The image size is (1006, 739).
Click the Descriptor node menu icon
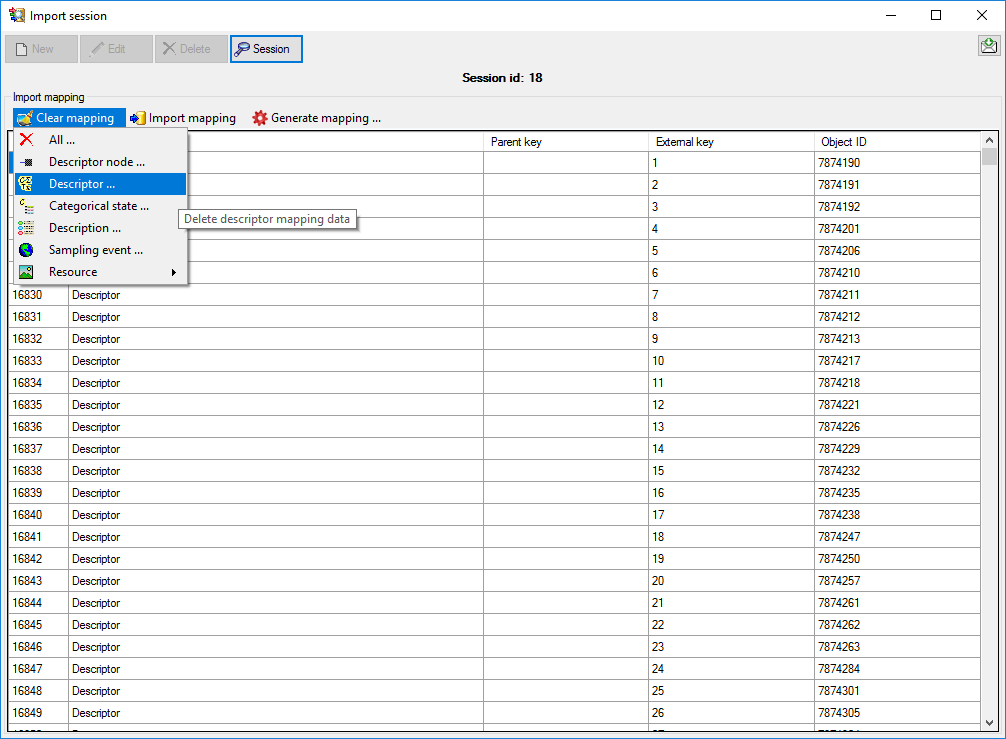(26, 162)
